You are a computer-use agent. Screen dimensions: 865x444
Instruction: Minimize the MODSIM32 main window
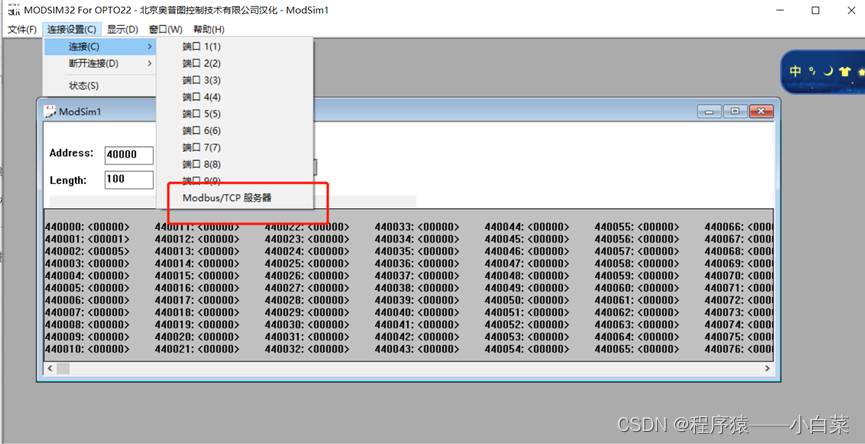point(779,10)
